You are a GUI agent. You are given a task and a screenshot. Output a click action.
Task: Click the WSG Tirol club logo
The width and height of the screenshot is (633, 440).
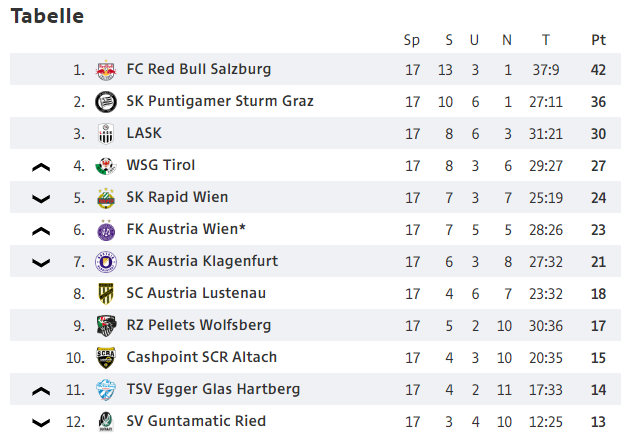coord(106,166)
